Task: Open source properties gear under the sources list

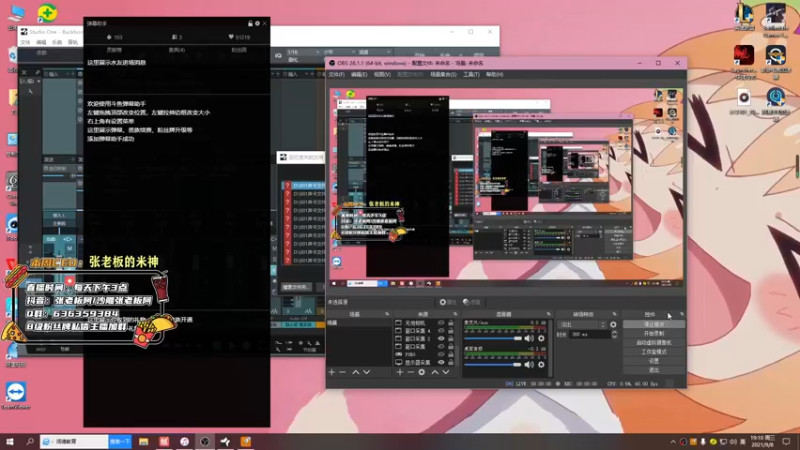Action: coord(421,372)
